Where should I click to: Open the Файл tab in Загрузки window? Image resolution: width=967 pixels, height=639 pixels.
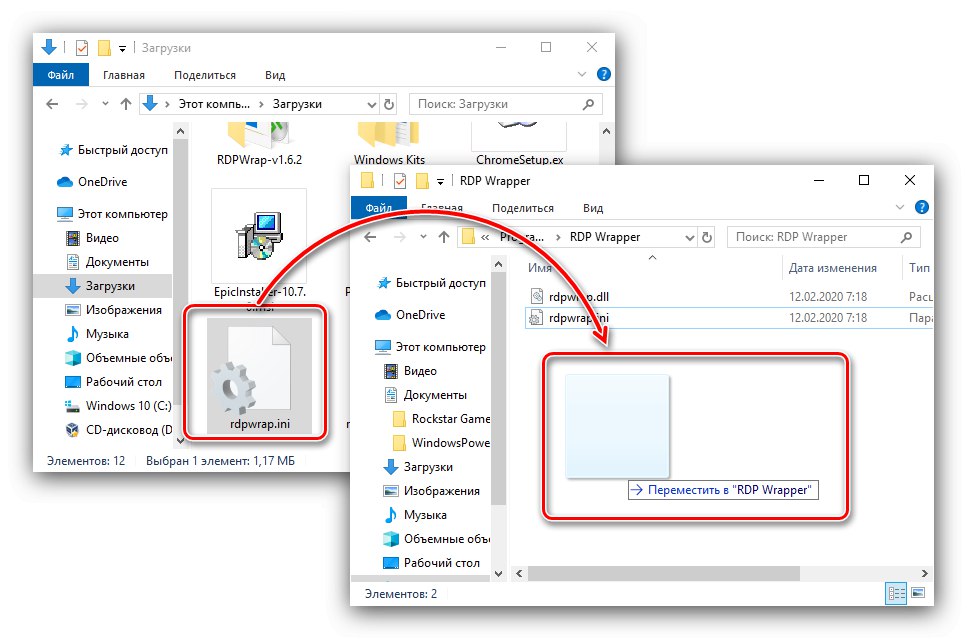click(60, 75)
